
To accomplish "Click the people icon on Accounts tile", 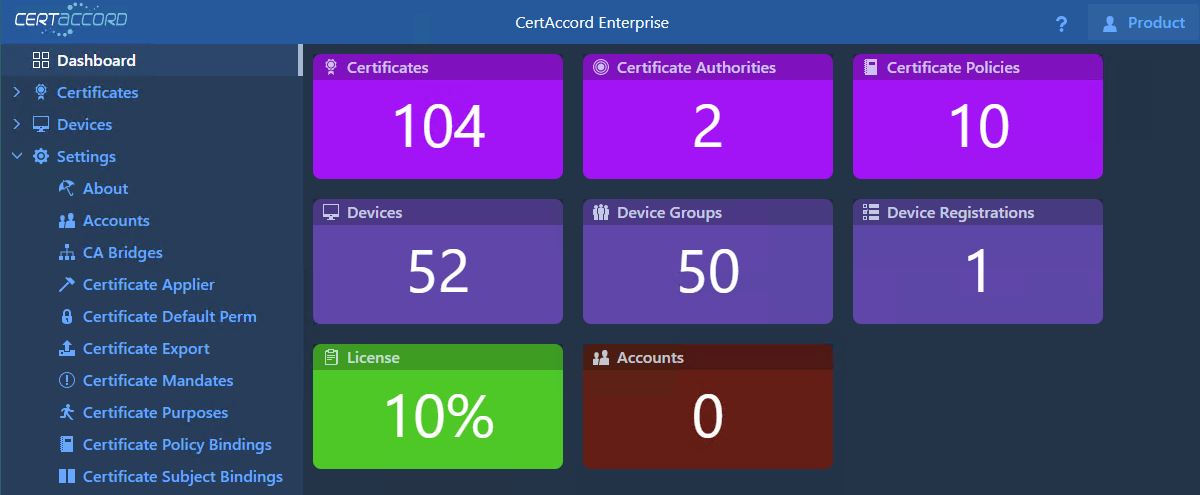I will 601,357.
